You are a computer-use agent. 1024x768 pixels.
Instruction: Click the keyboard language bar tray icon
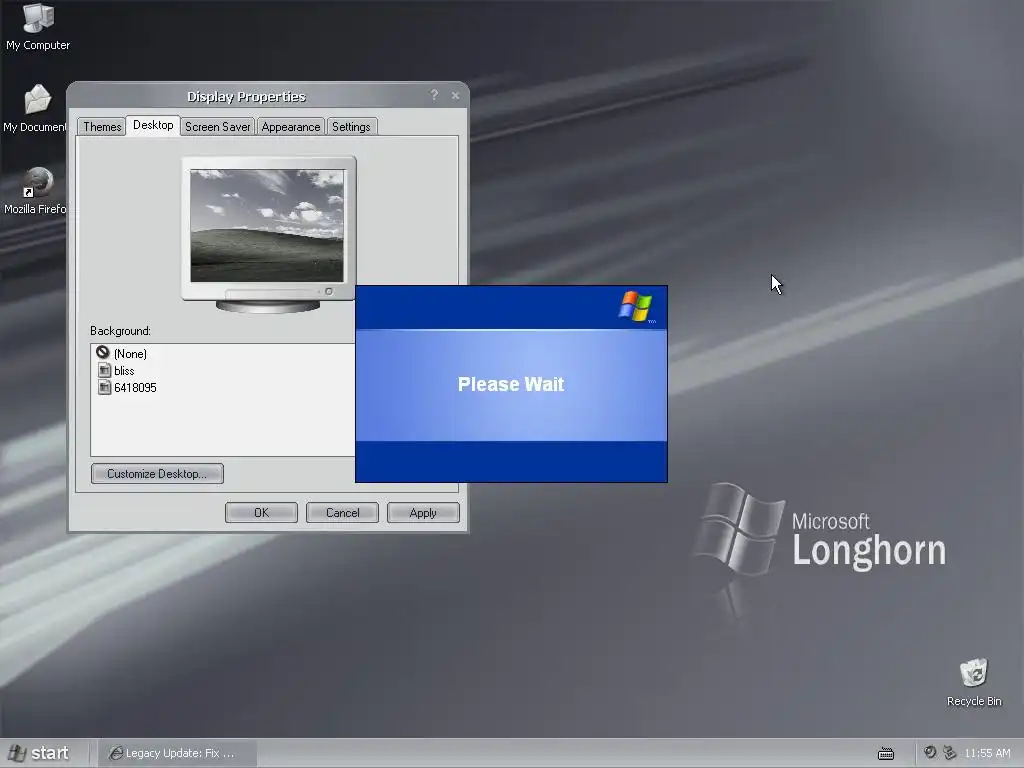pos(886,754)
